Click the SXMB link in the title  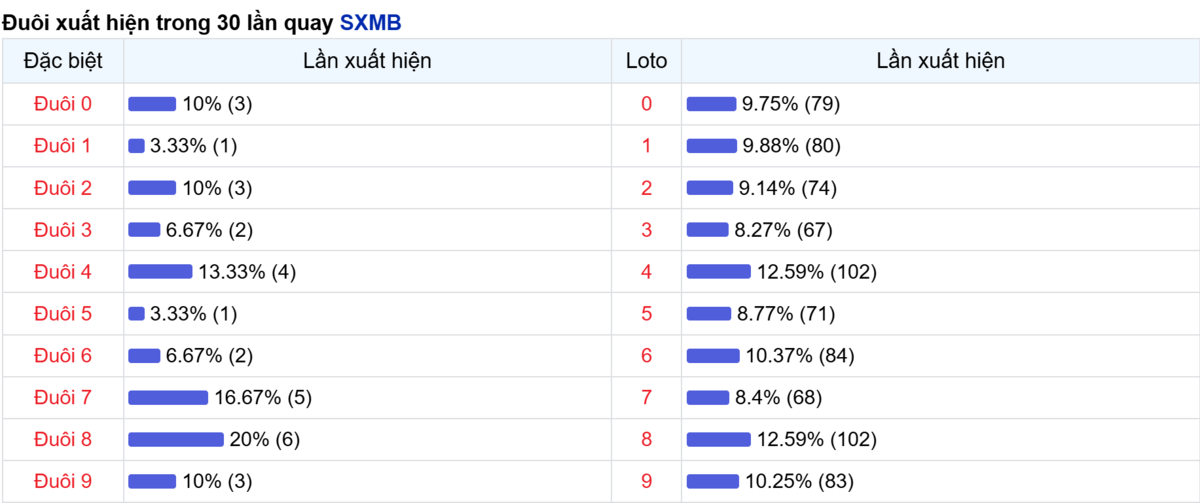(x=370, y=20)
